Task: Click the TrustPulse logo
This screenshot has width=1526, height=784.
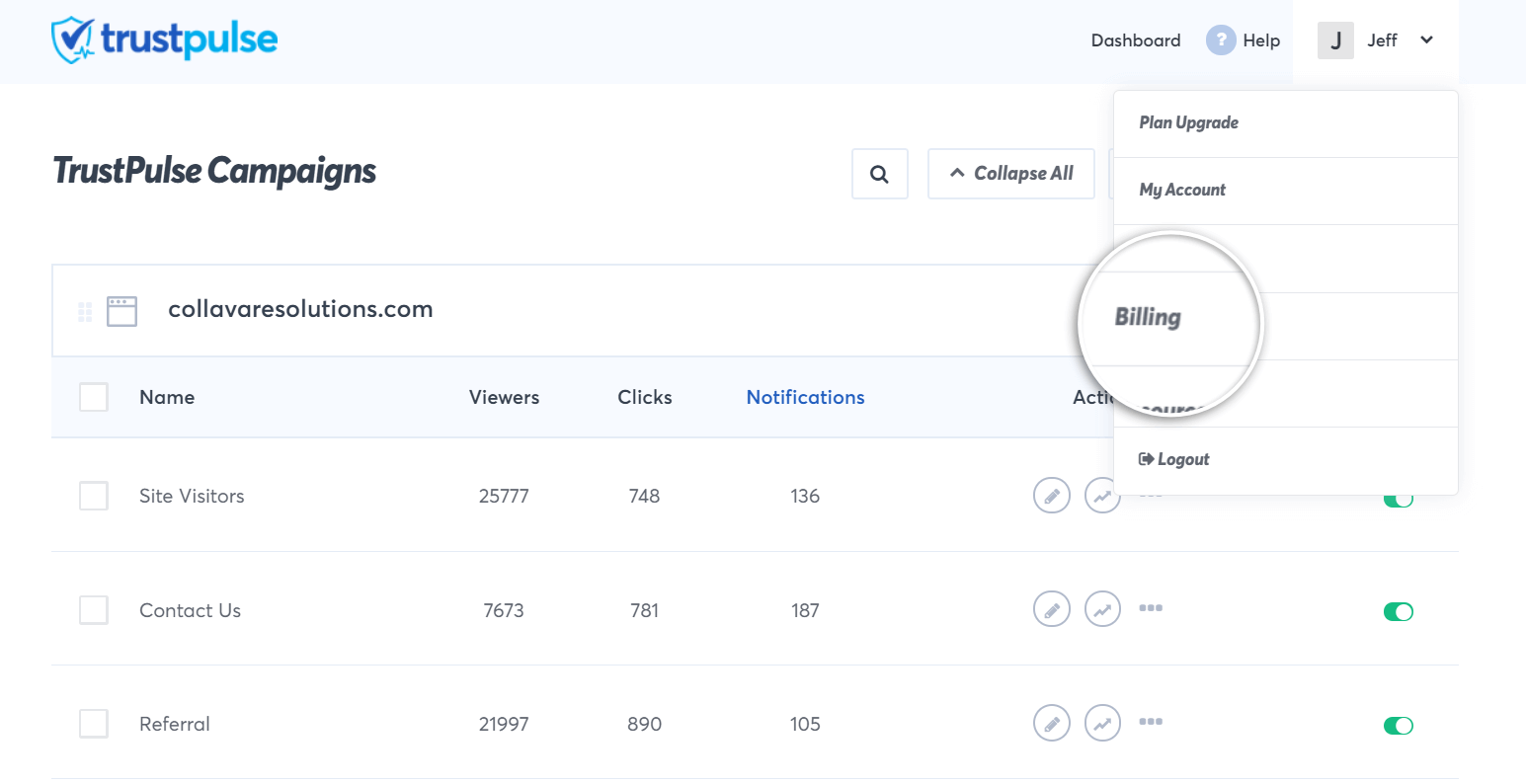Action: pos(165,39)
